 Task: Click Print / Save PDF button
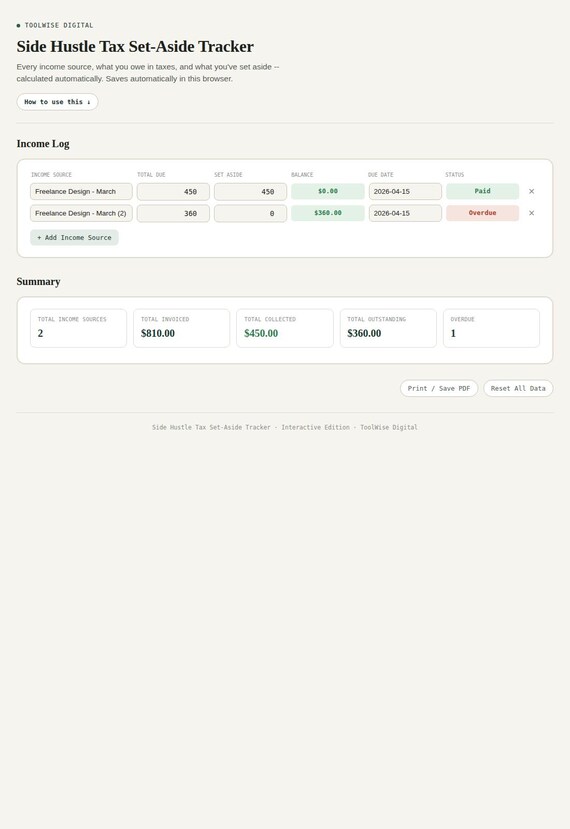coord(439,388)
